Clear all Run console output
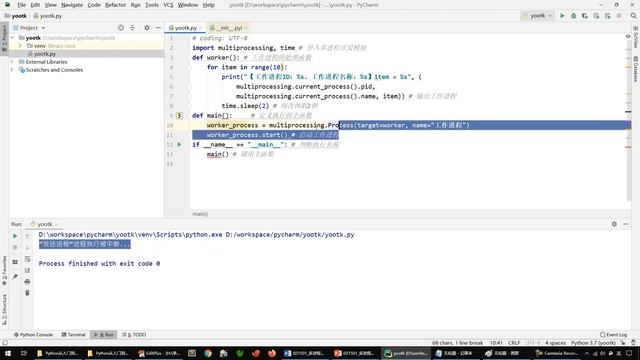 point(27,293)
